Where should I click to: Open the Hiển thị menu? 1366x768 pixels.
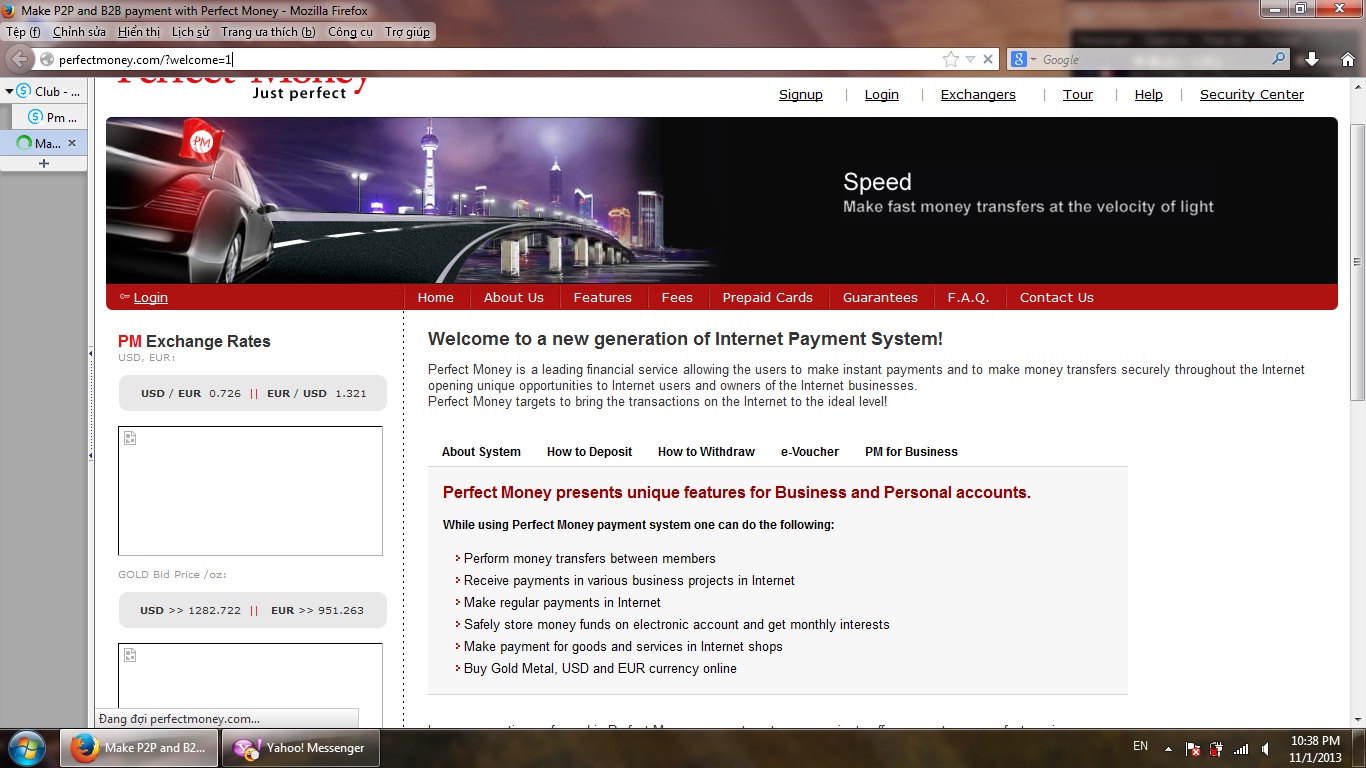139,32
